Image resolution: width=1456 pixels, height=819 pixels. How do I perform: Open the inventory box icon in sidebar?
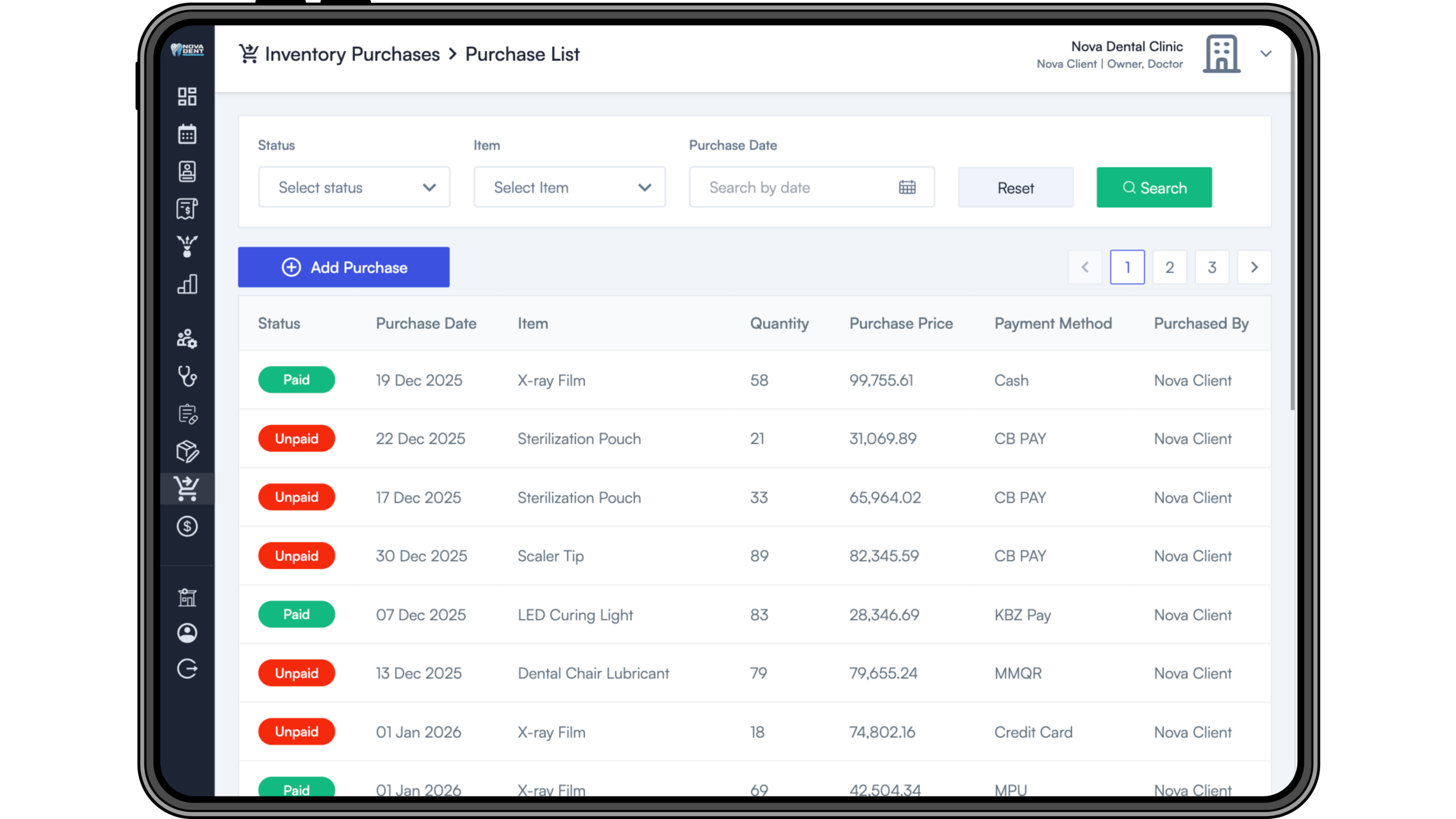[x=187, y=452]
